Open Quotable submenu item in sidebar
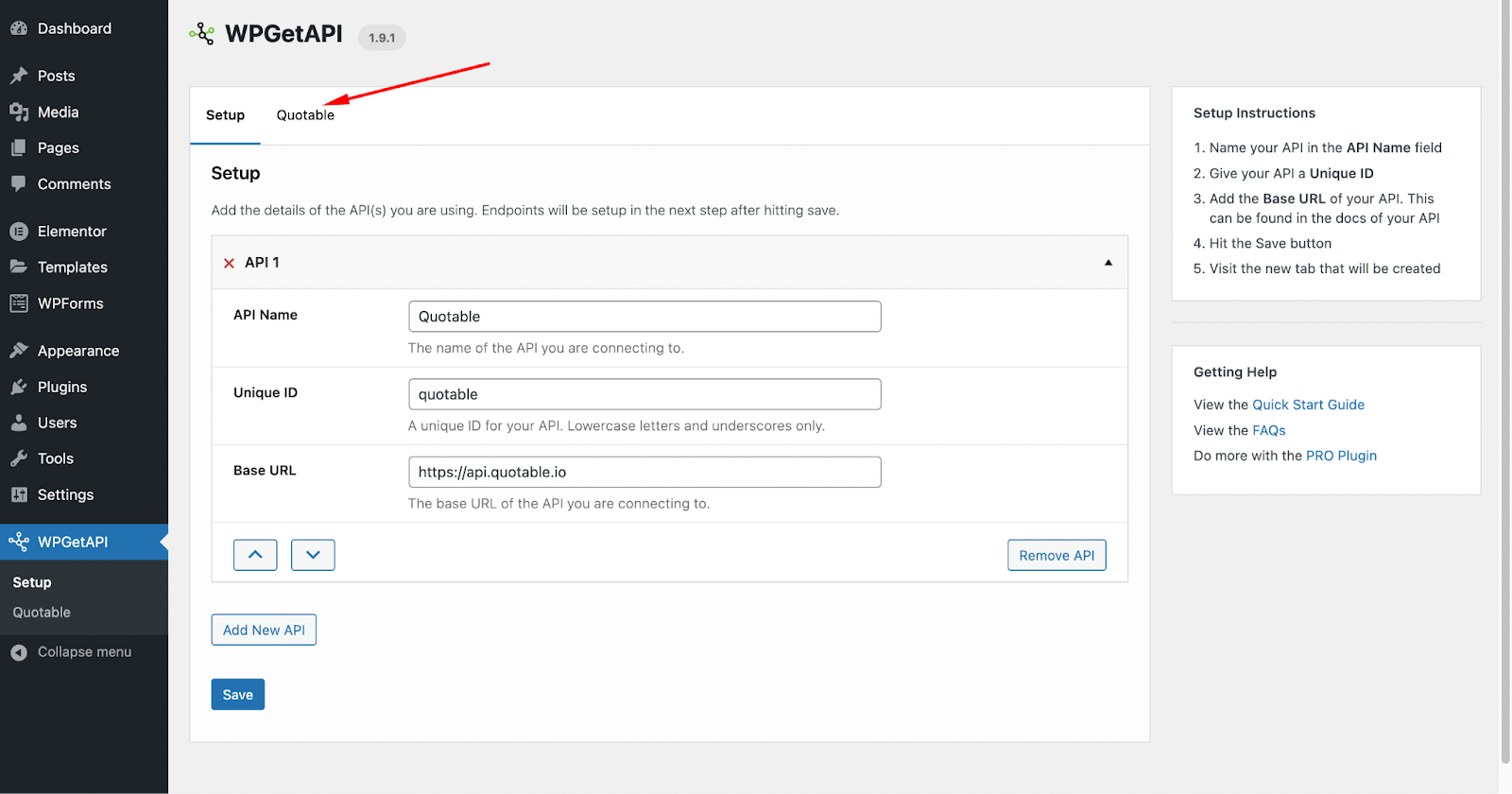 click(42, 613)
